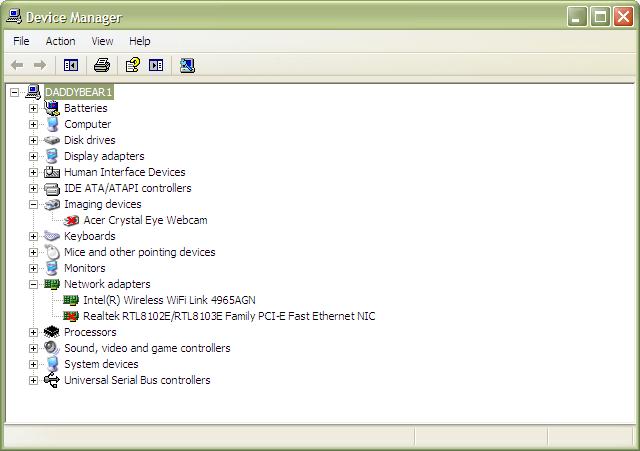The image size is (640, 451).
Task: Select the Batteries label
Action: [86, 108]
